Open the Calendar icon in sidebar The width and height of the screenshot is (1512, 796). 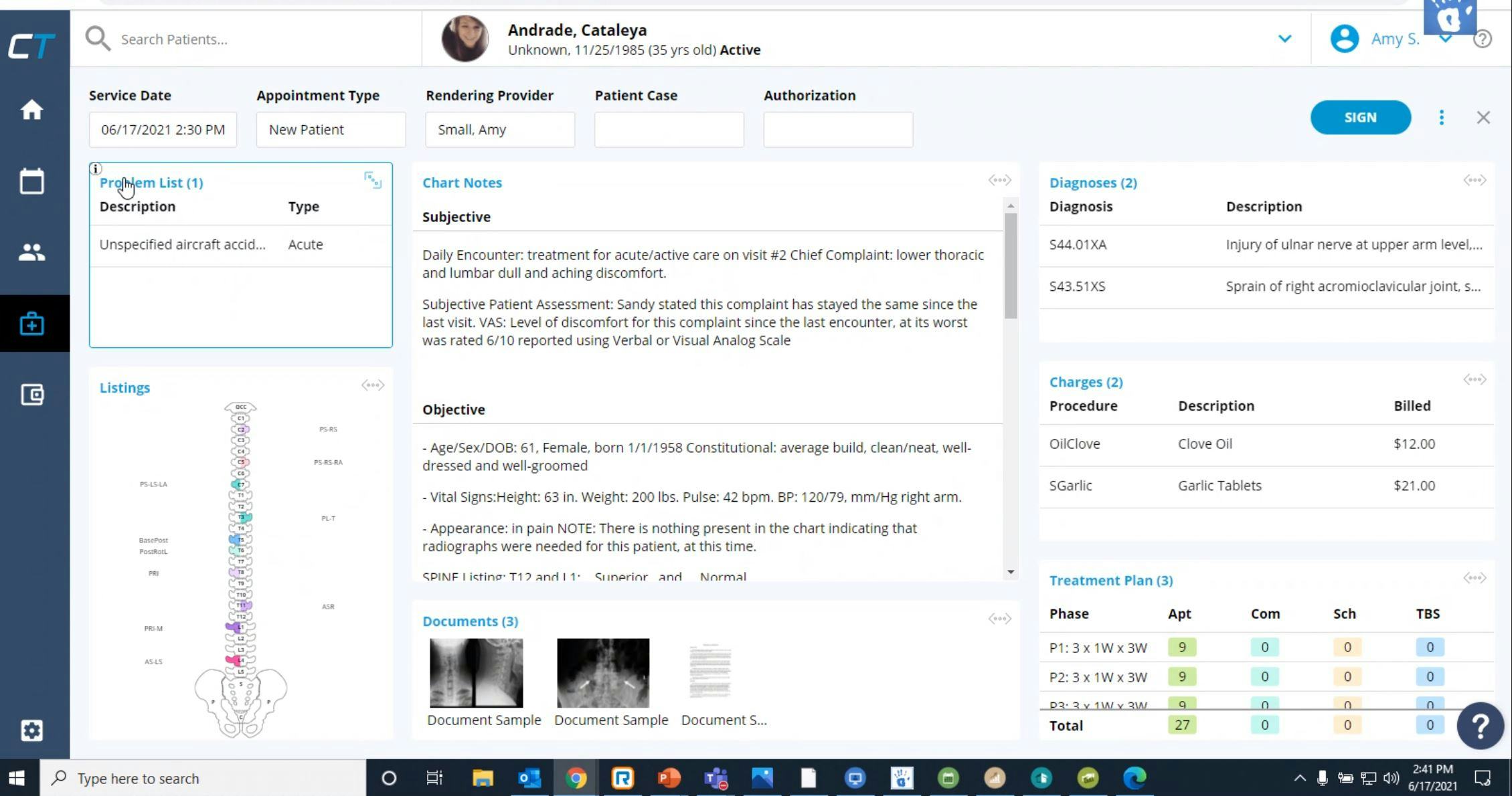(x=31, y=181)
